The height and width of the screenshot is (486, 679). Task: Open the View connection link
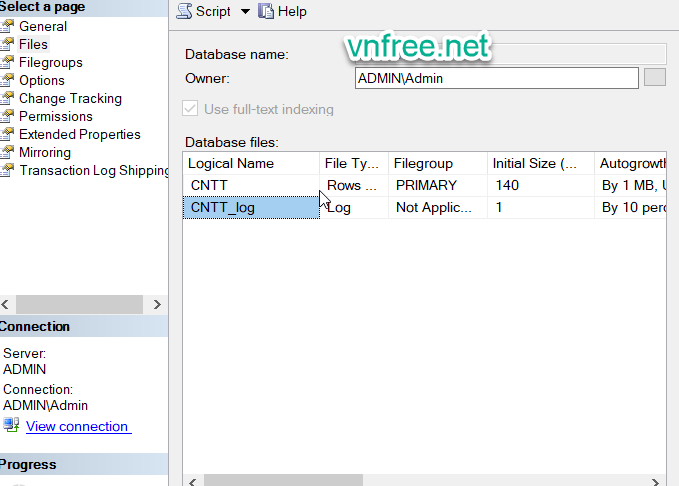click(x=77, y=426)
